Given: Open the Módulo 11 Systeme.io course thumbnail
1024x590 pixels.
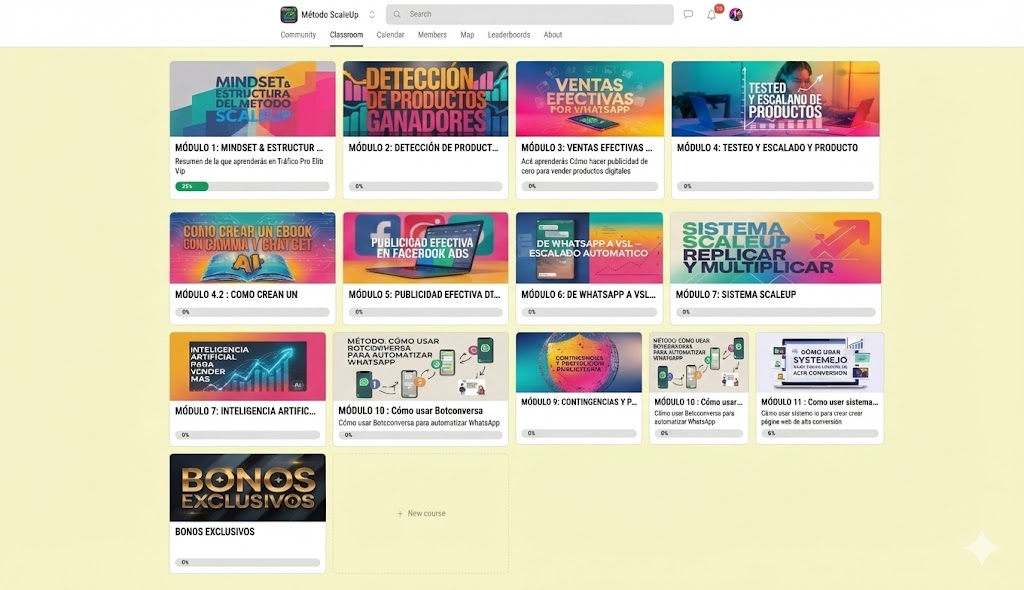Looking at the screenshot, I should pyautogui.click(x=819, y=362).
